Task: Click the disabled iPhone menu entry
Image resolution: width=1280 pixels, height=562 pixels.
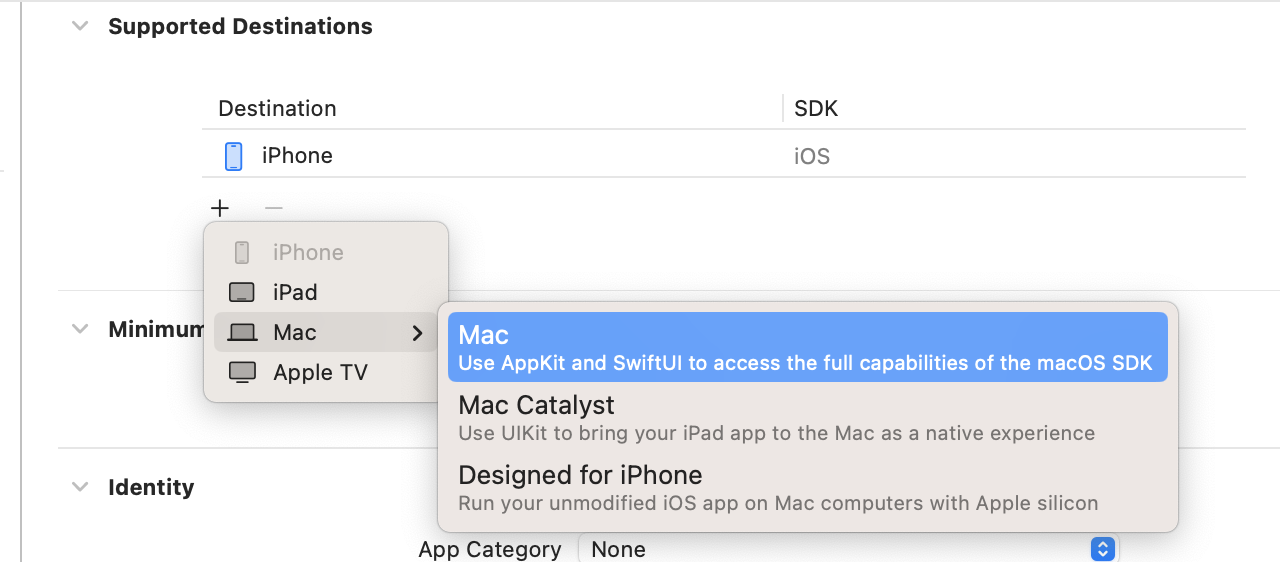Action: (326, 252)
